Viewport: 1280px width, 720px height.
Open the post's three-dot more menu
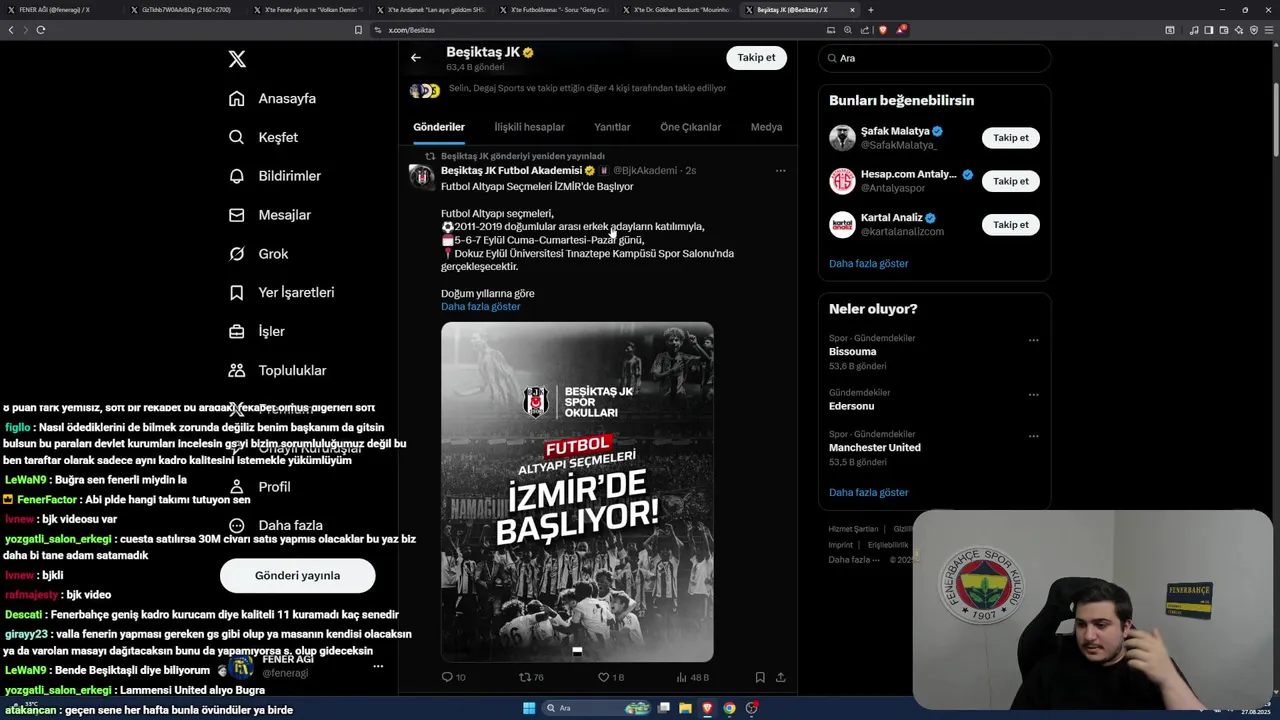780,171
